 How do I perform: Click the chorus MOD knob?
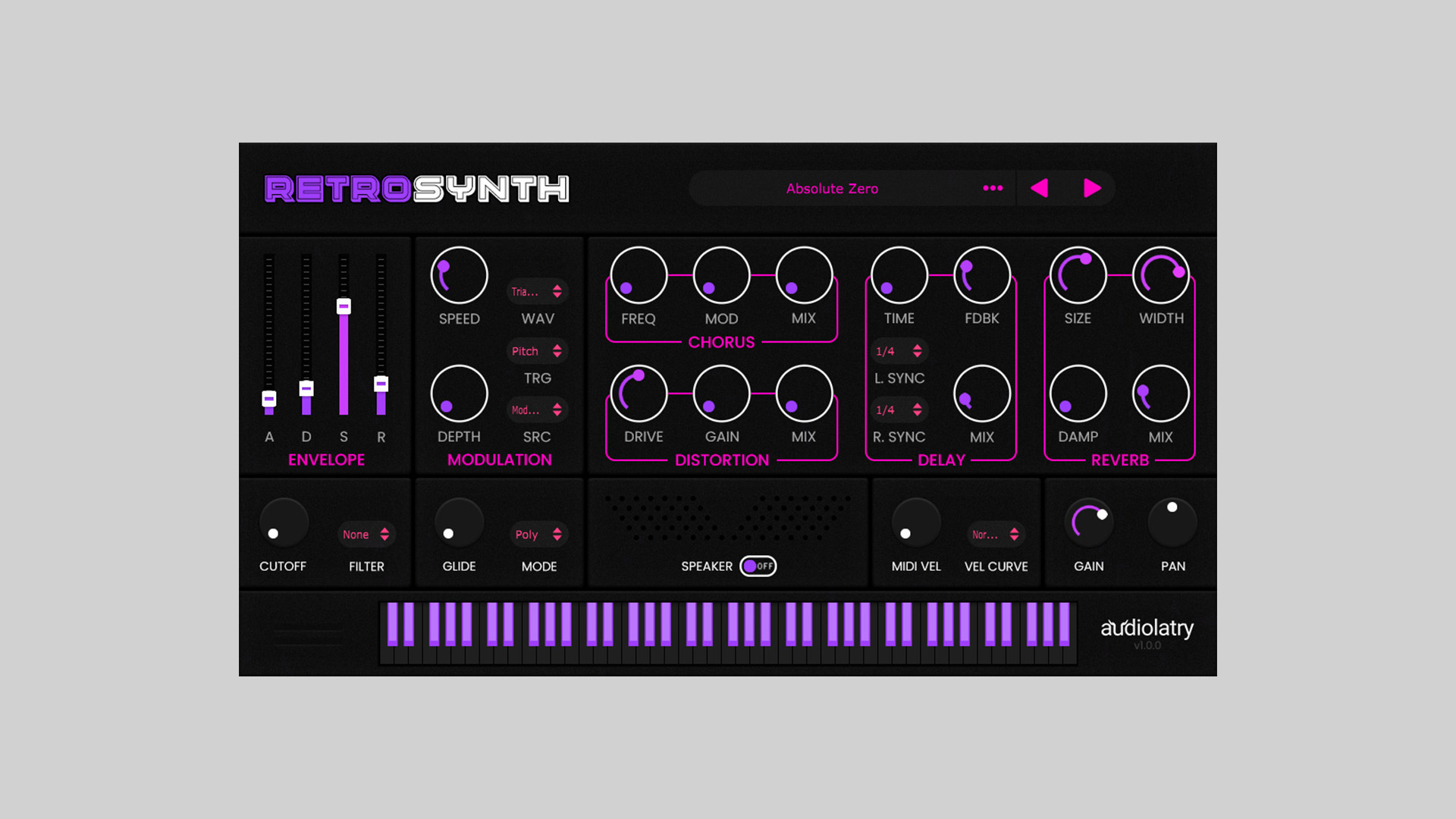coord(721,275)
